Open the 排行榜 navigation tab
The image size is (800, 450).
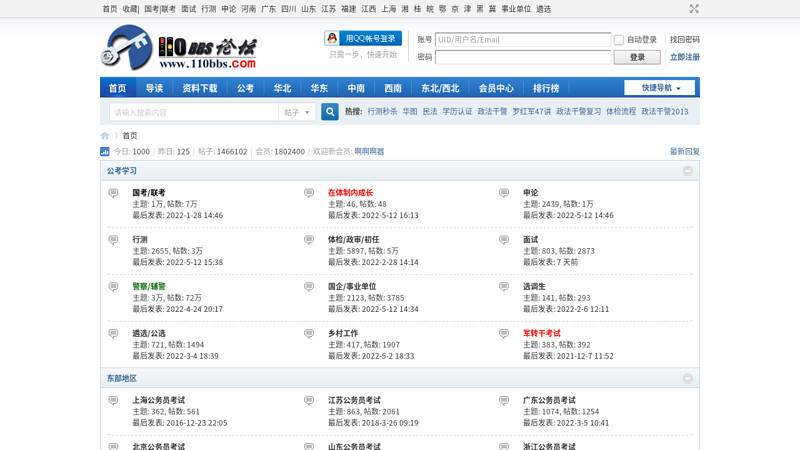pos(546,88)
